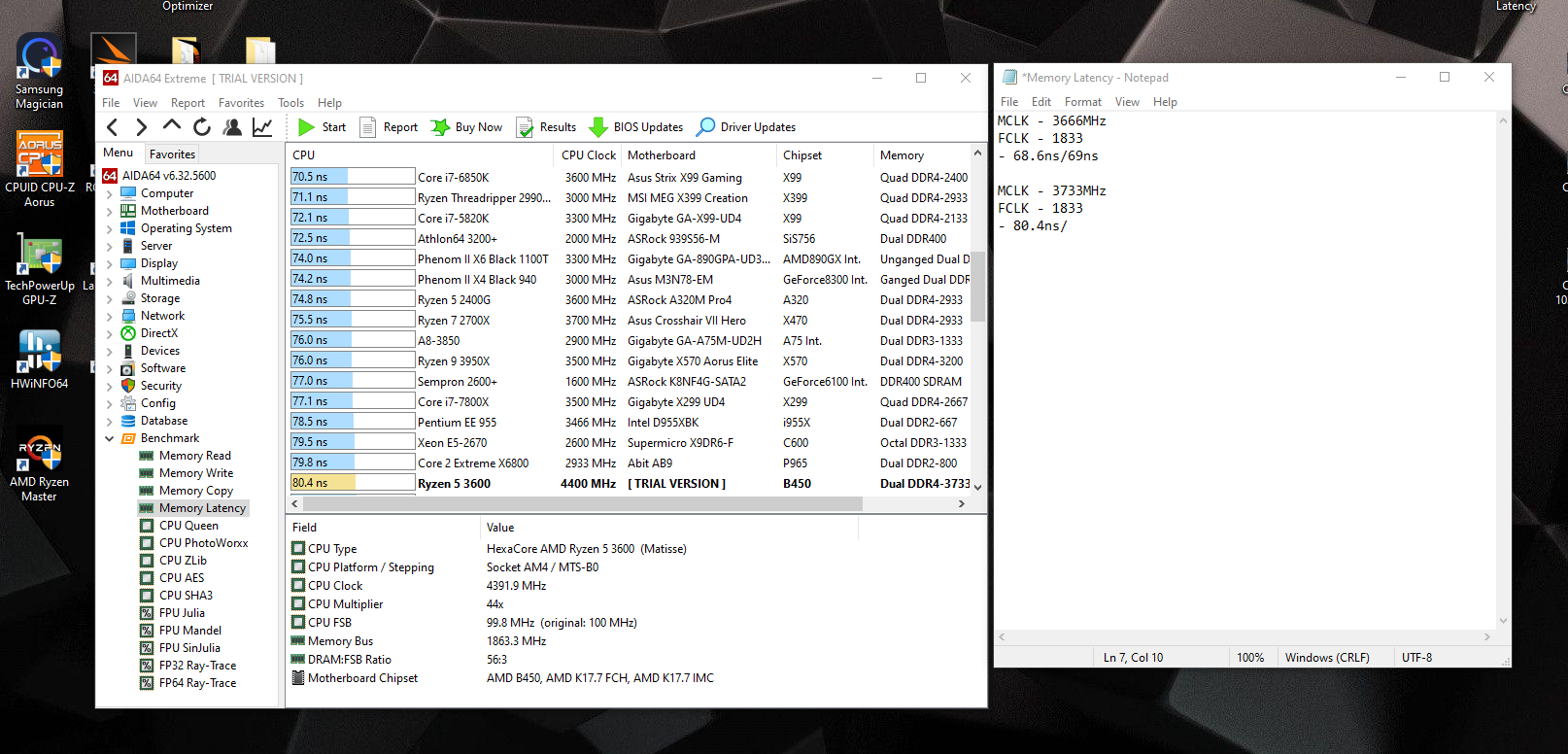The height and width of the screenshot is (754, 1568).
Task: Select FPU Julia benchmark item
Action: (182, 613)
